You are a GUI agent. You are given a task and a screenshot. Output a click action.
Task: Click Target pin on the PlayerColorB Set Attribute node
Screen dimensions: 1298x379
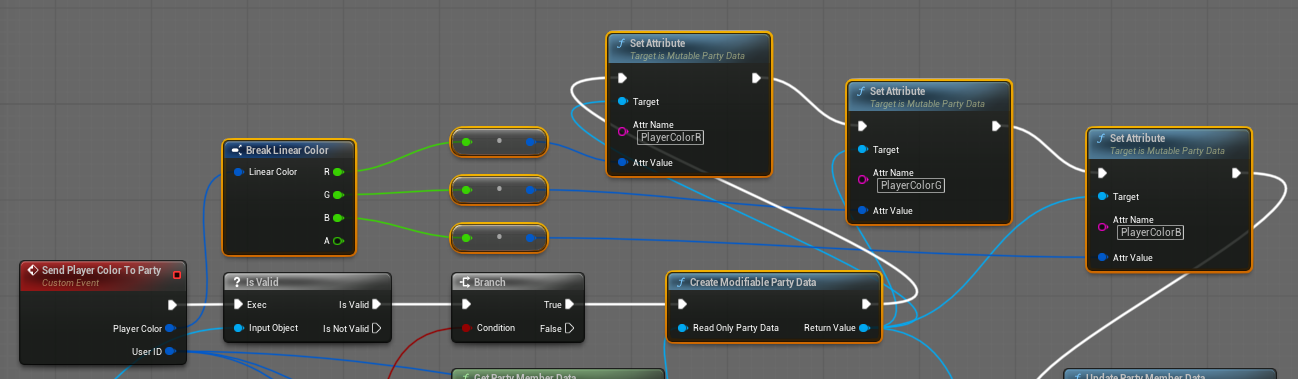tap(1102, 196)
